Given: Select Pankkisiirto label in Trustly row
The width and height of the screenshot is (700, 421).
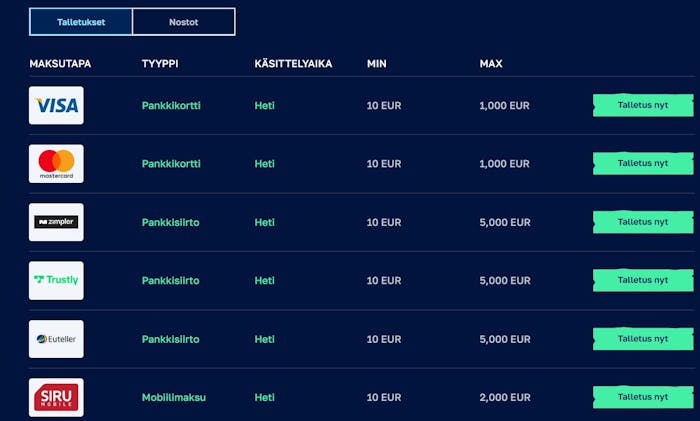Looking at the screenshot, I should click(x=170, y=280).
